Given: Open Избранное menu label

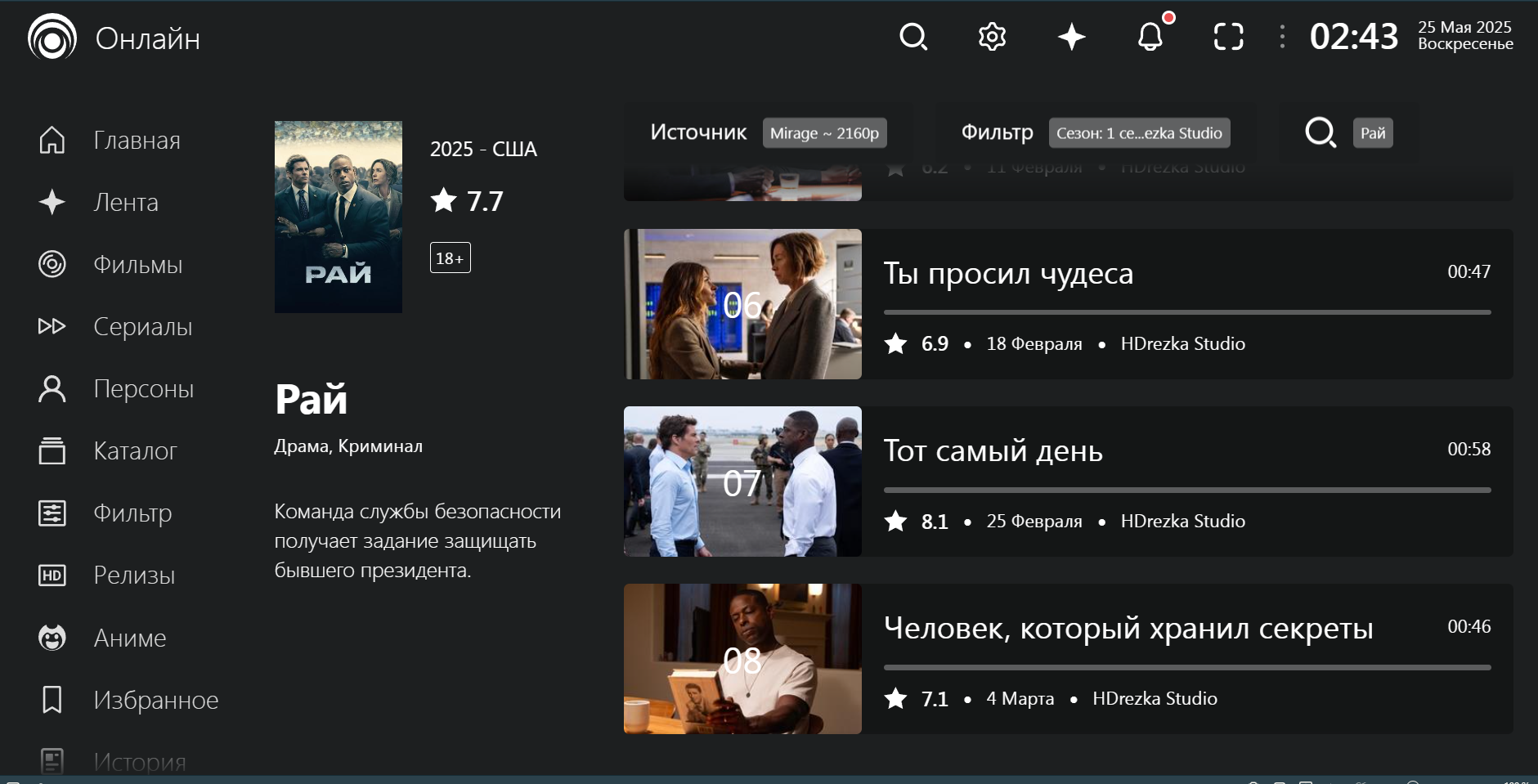Looking at the screenshot, I should [156, 700].
